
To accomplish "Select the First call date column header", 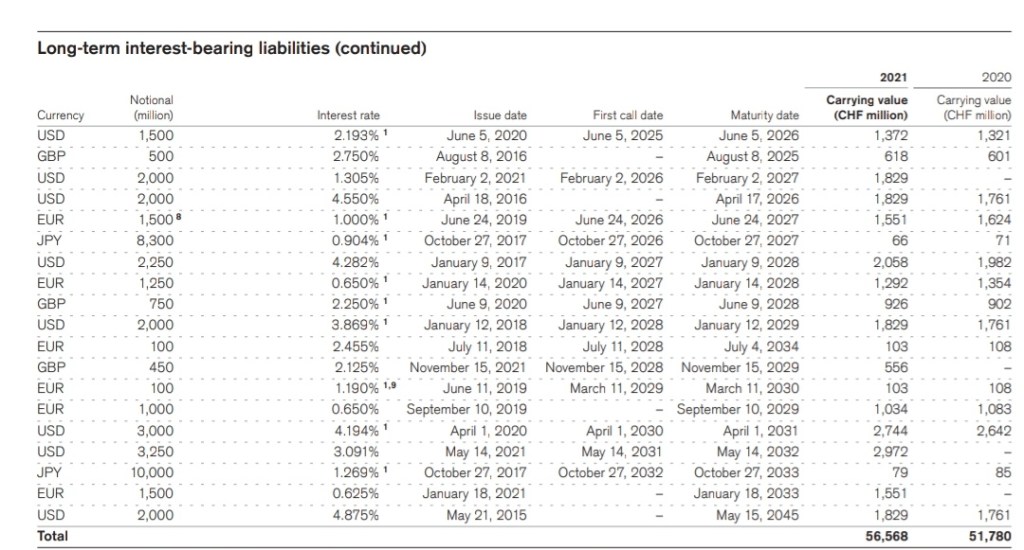I will tap(628, 116).
